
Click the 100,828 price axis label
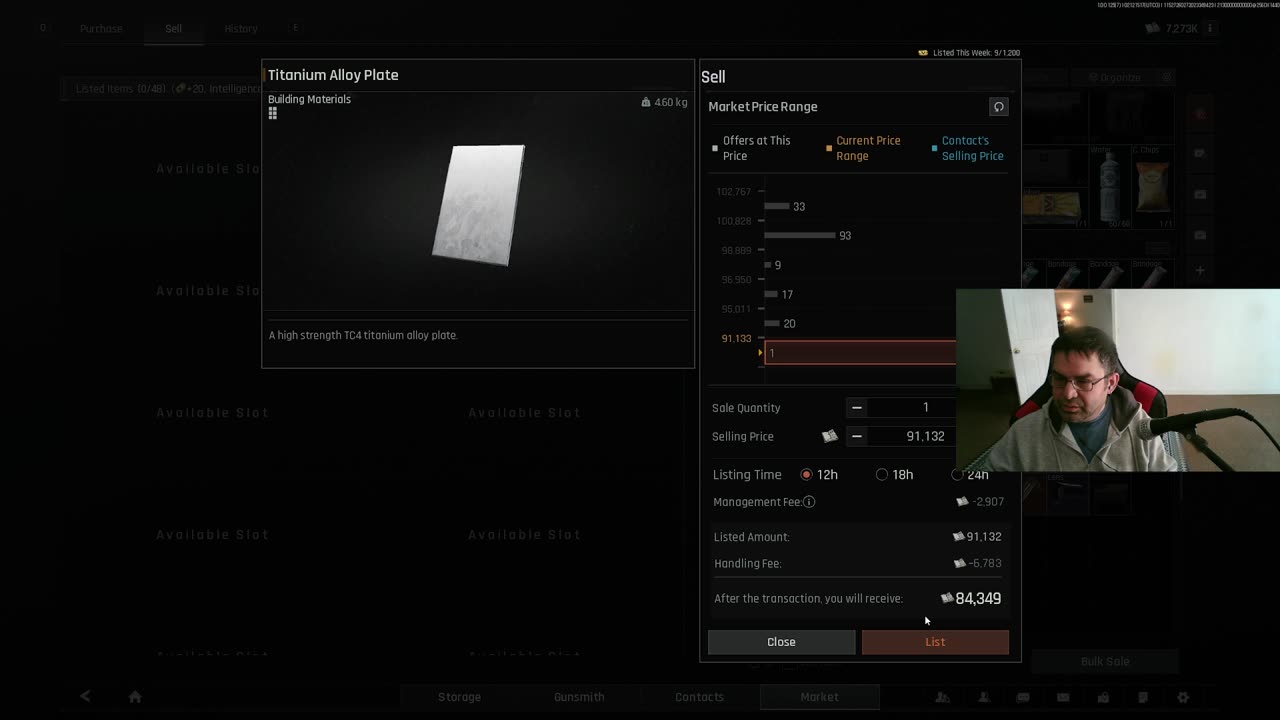pos(734,221)
